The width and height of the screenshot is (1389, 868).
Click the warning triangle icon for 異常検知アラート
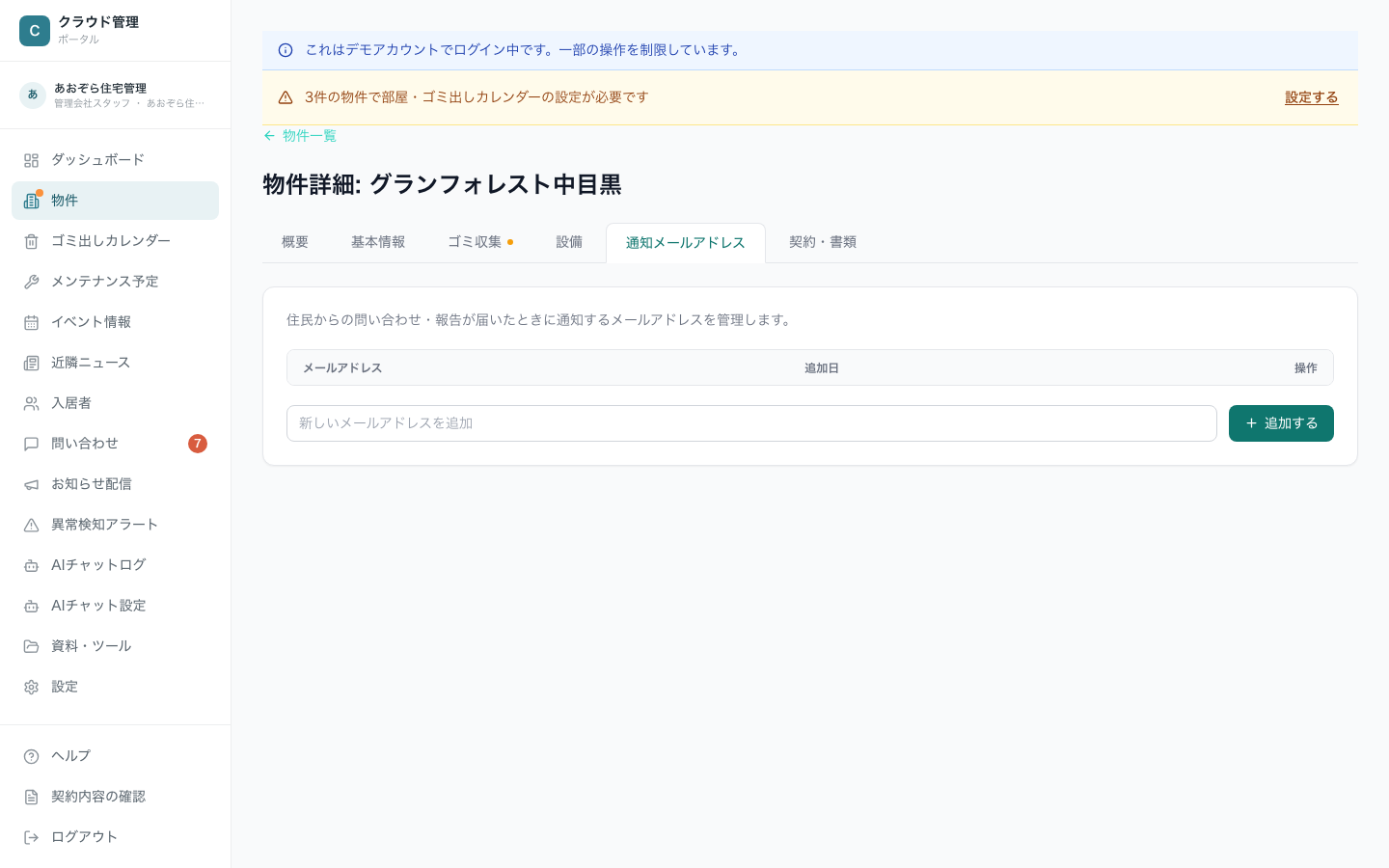[x=31, y=525]
